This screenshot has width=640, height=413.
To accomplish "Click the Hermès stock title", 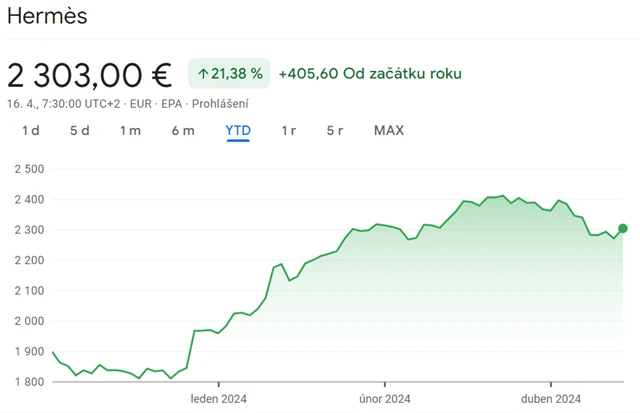I will [47, 17].
